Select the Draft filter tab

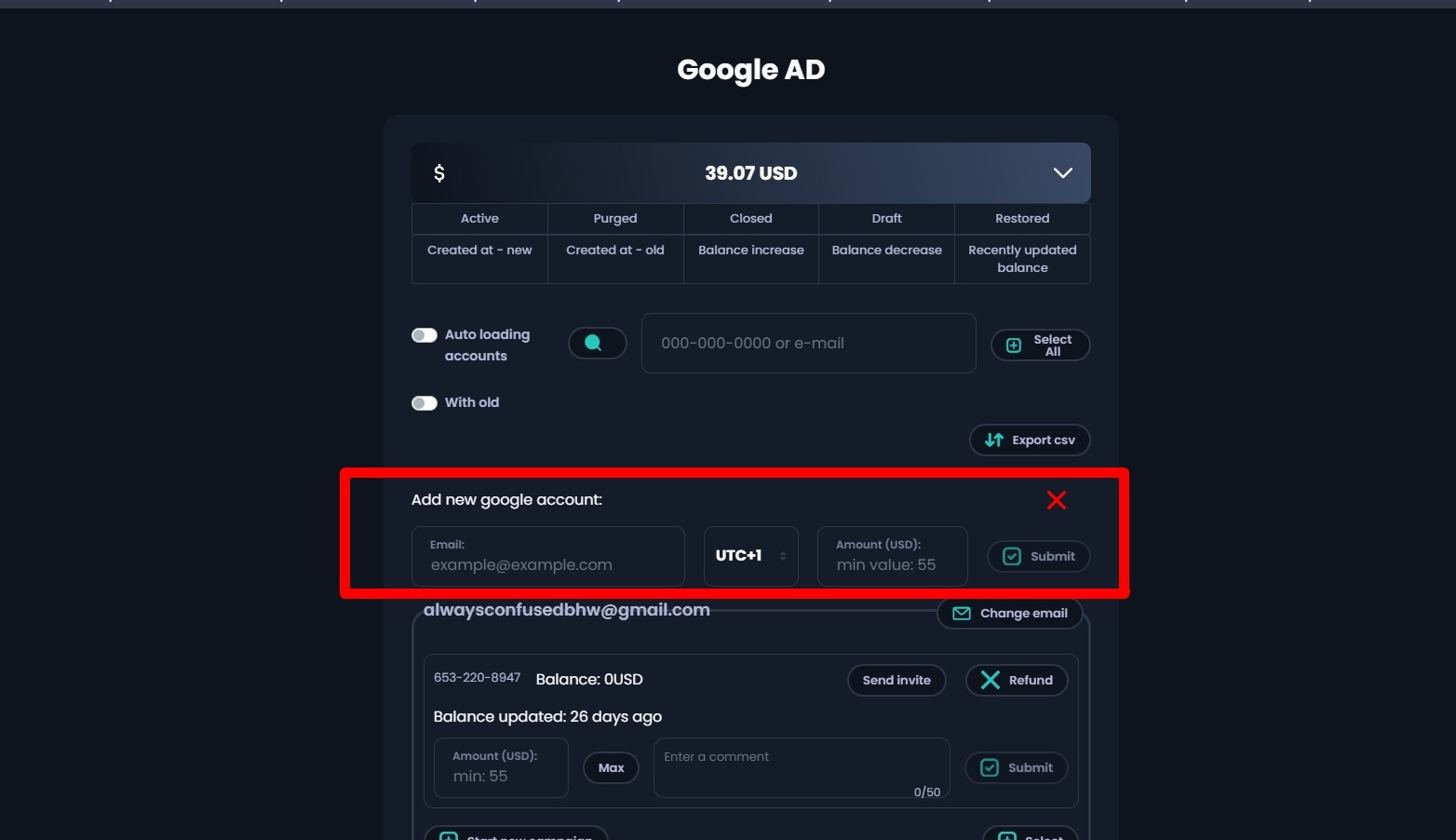(x=886, y=219)
